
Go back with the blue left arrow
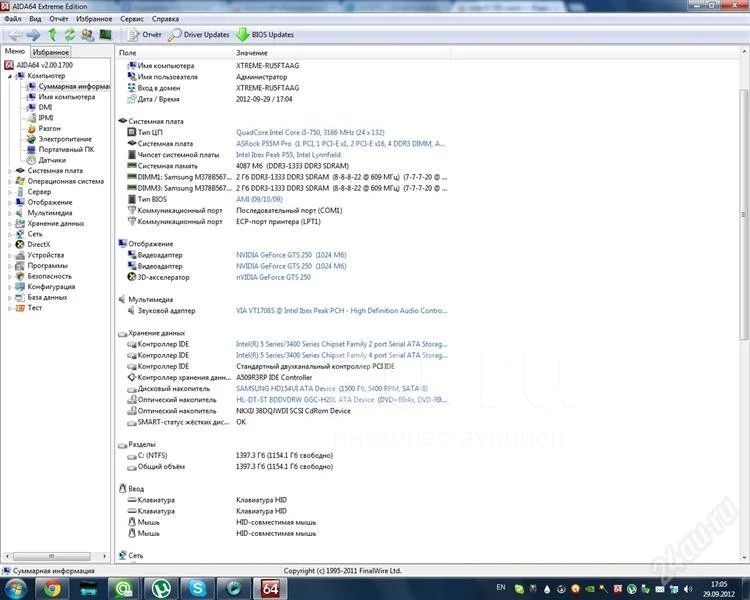15,34
